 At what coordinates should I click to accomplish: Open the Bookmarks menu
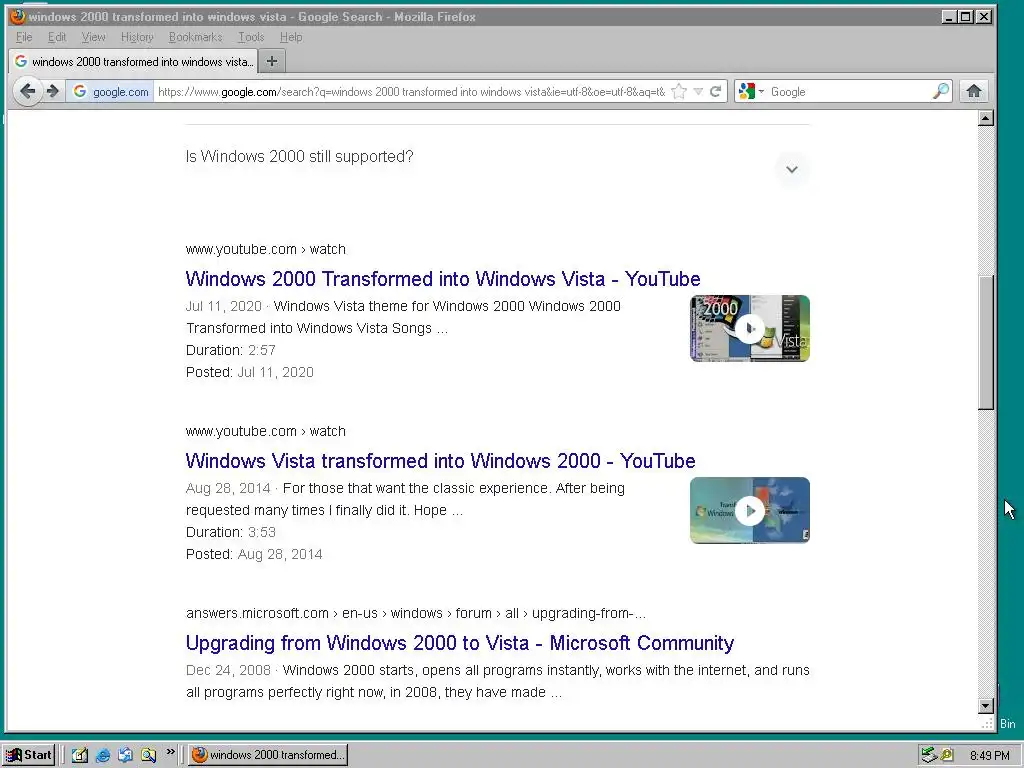pos(195,37)
